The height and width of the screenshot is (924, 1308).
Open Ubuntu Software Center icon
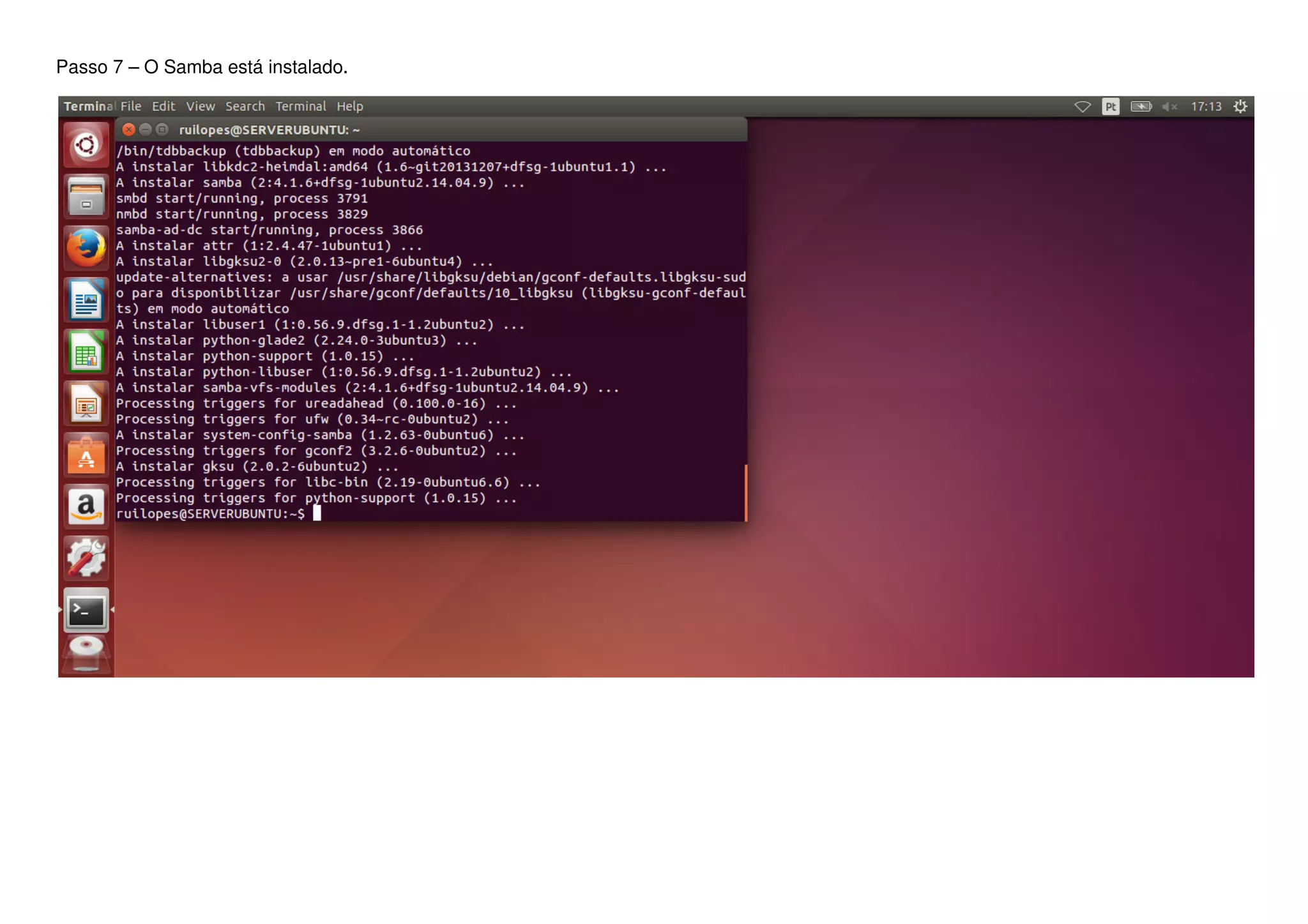pyautogui.click(x=86, y=455)
